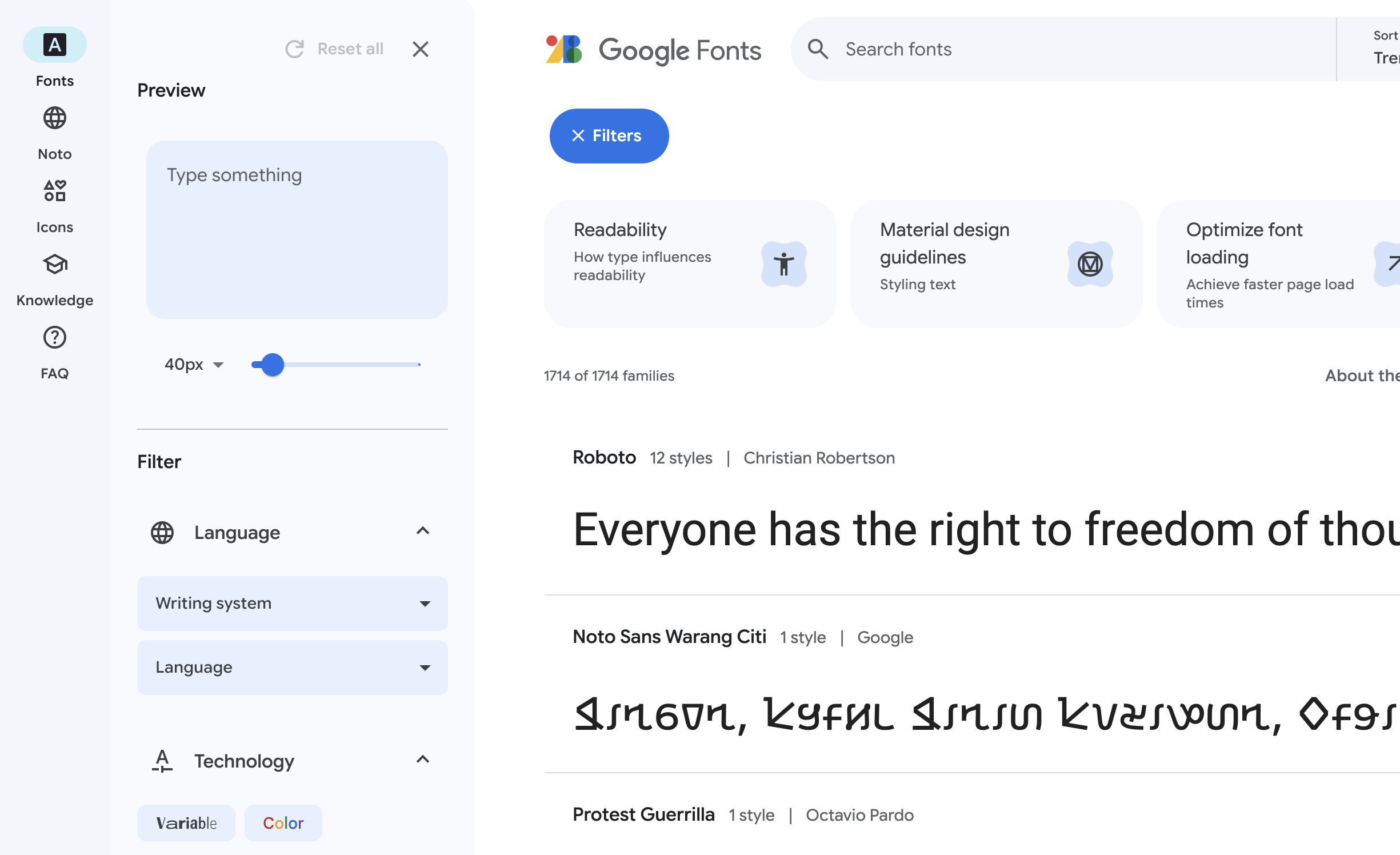Click the Google Fonts logo
The width and height of the screenshot is (1400, 855).
[653, 50]
